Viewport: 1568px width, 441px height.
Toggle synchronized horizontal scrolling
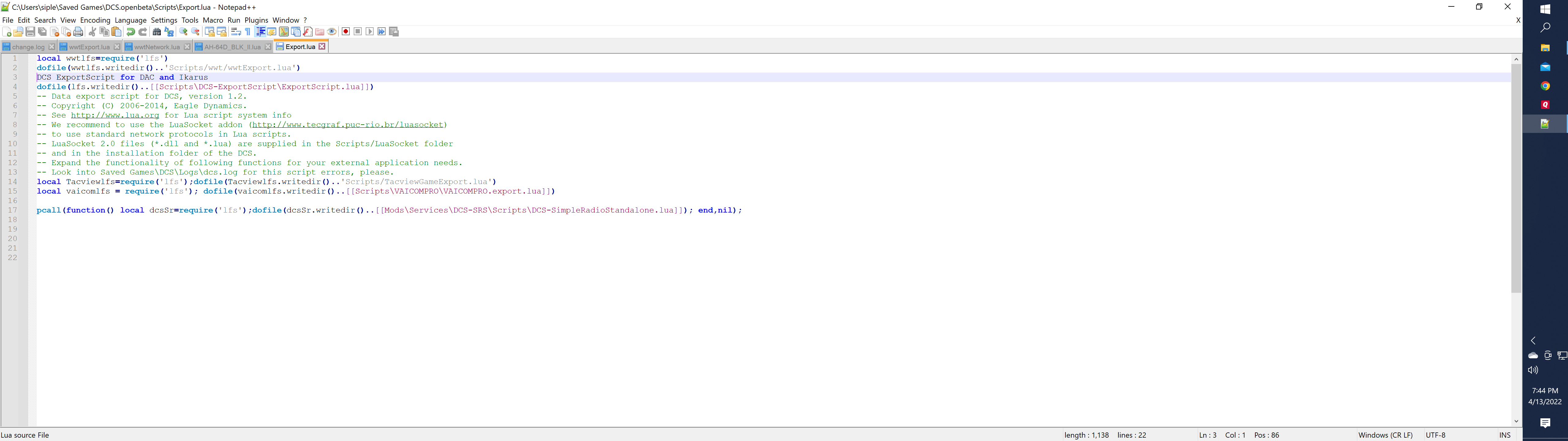tap(221, 32)
